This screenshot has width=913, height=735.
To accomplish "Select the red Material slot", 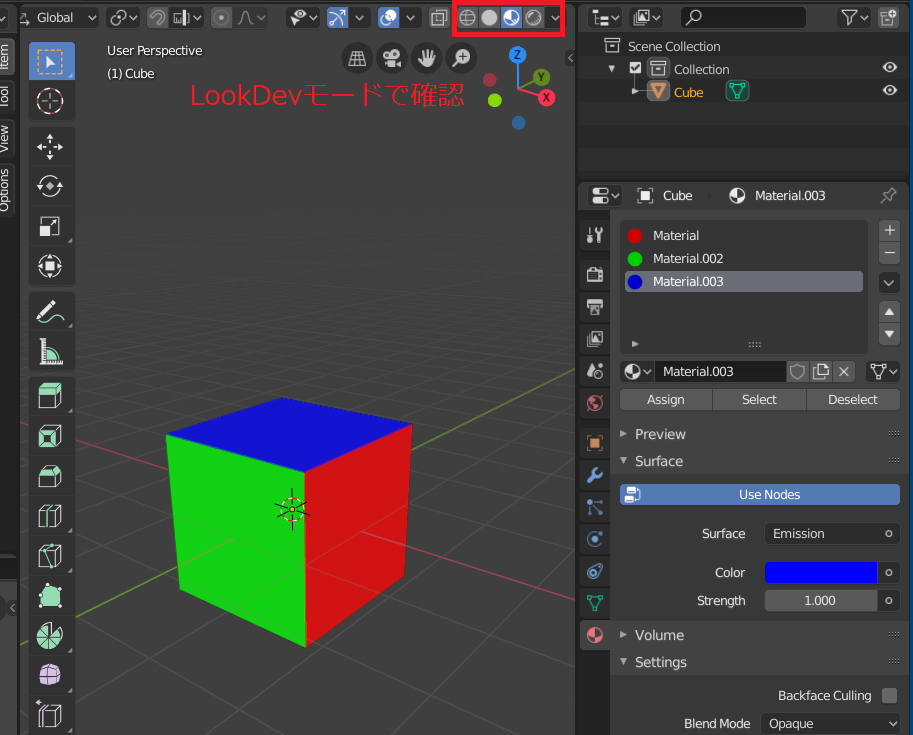I will 744,235.
